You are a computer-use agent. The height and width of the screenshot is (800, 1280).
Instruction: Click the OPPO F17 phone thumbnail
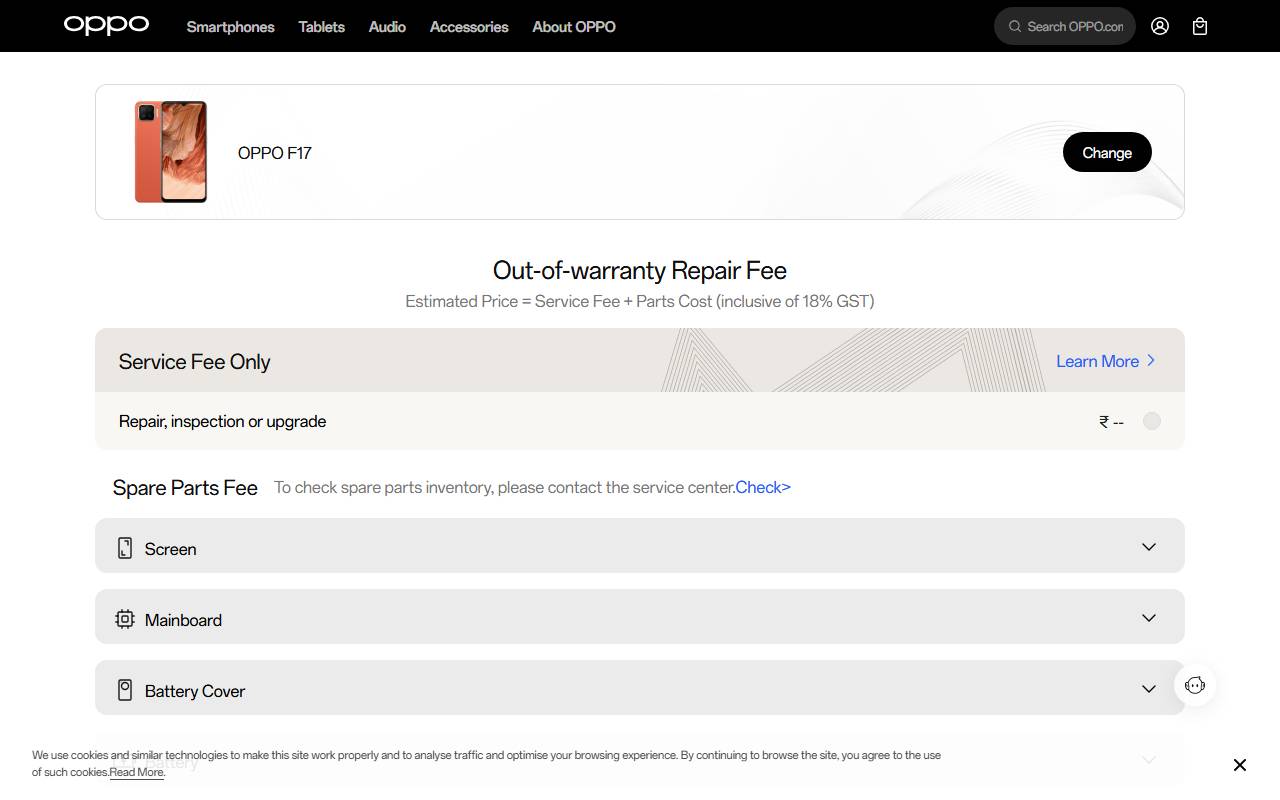pos(171,152)
